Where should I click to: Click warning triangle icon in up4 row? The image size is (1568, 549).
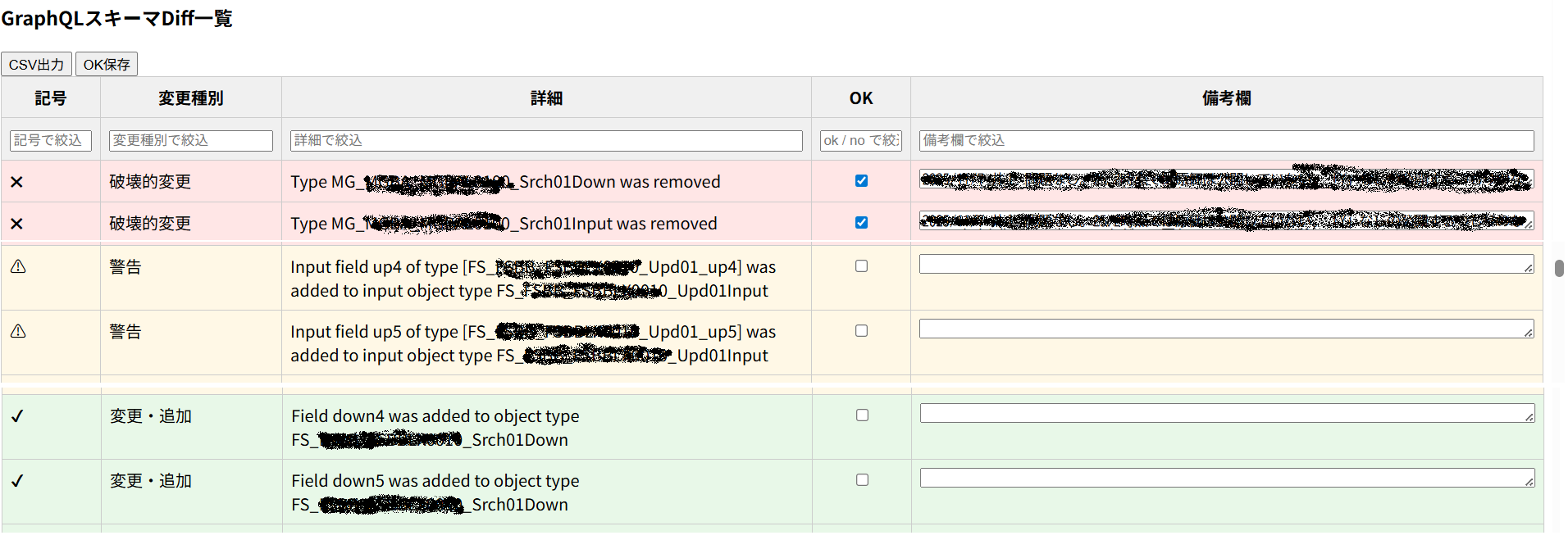[18, 266]
